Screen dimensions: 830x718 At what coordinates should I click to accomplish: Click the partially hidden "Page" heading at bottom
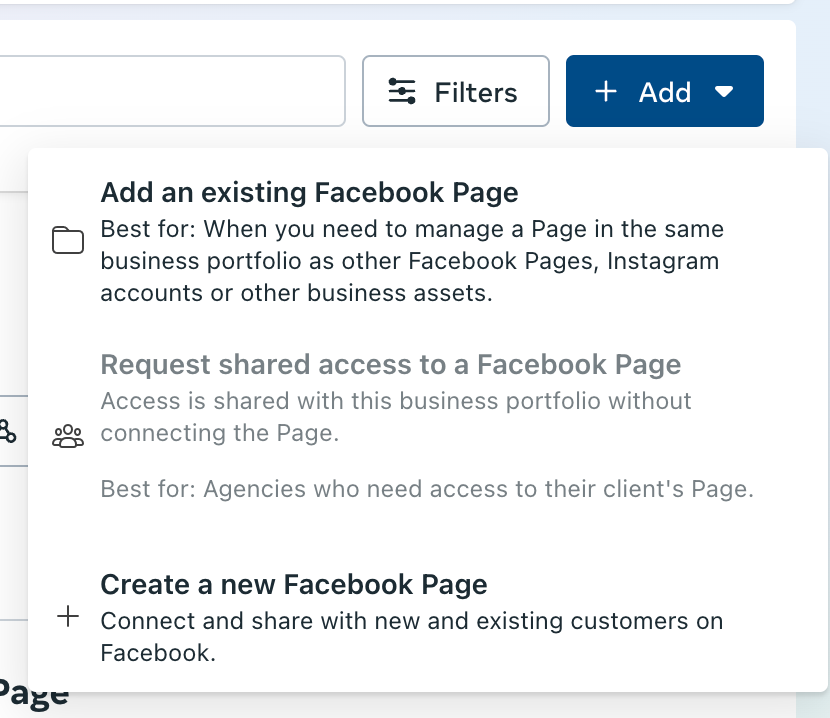pos(34,694)
